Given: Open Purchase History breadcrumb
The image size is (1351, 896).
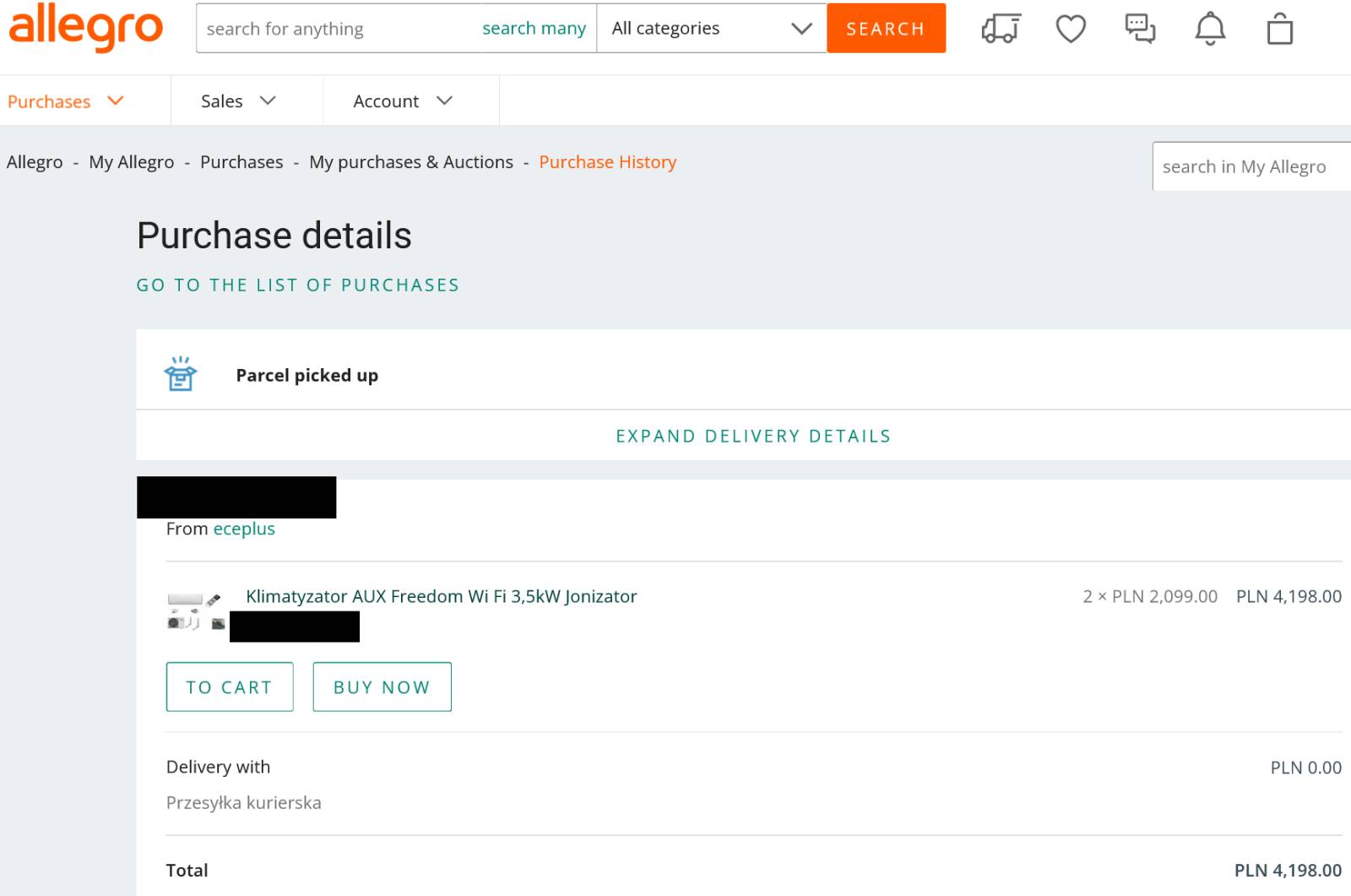Looking at the screenshot, I should [608, 162].
